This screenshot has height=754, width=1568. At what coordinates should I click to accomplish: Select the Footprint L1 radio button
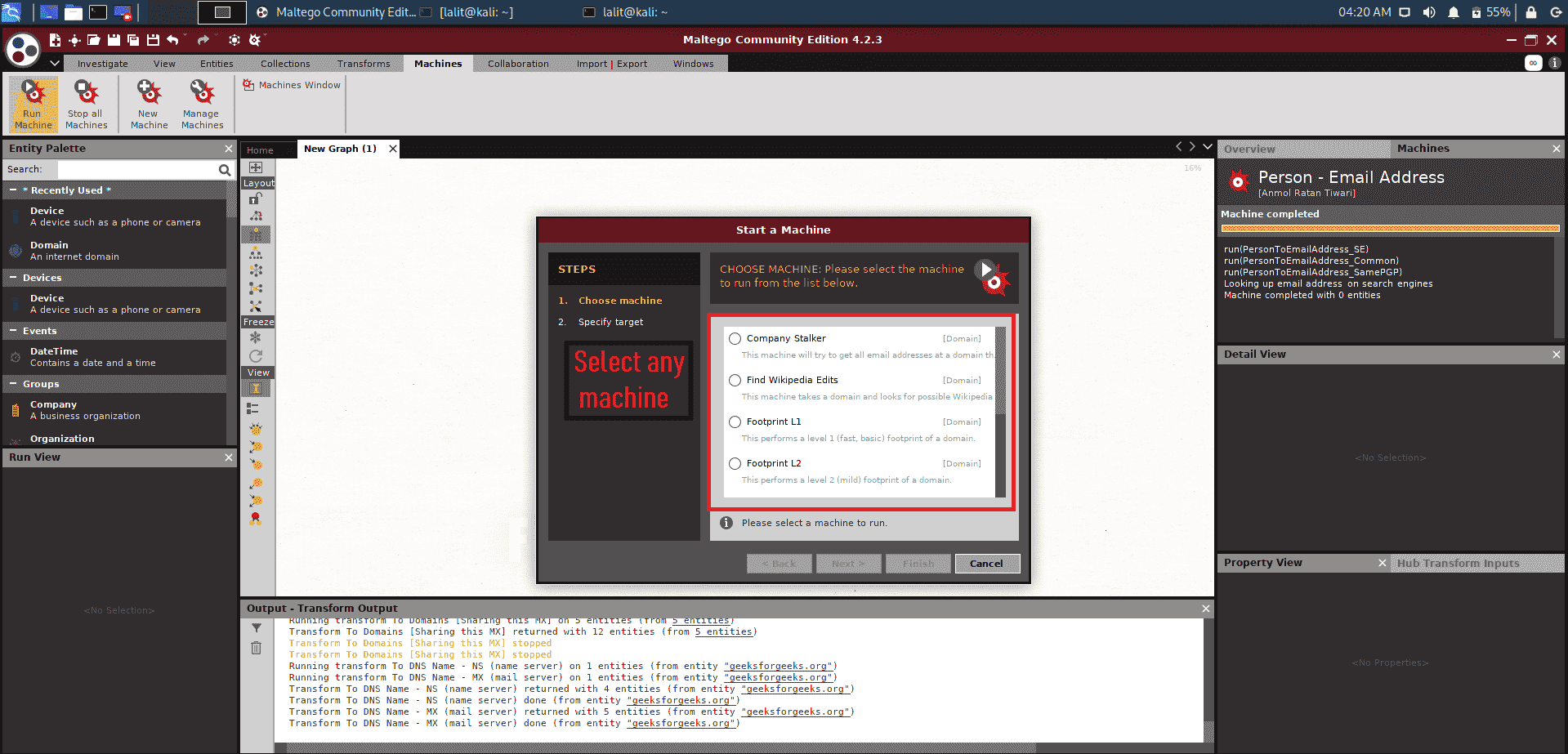coord(735,422)
